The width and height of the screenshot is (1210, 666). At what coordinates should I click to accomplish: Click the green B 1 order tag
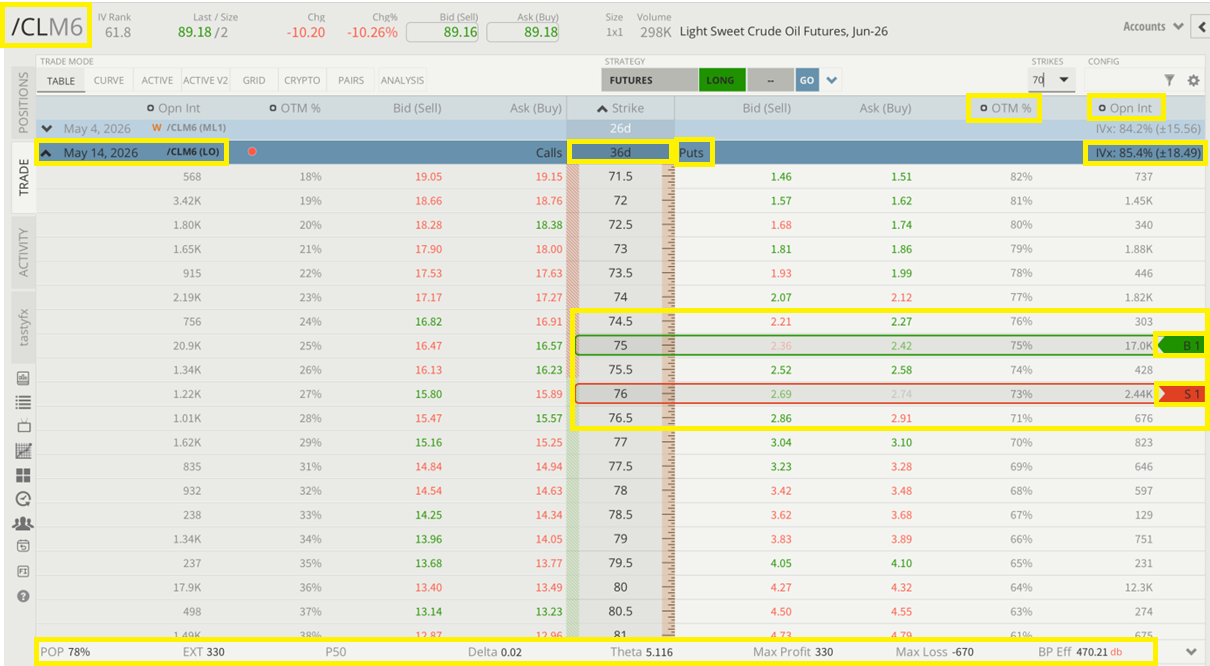coord(1181,346)
